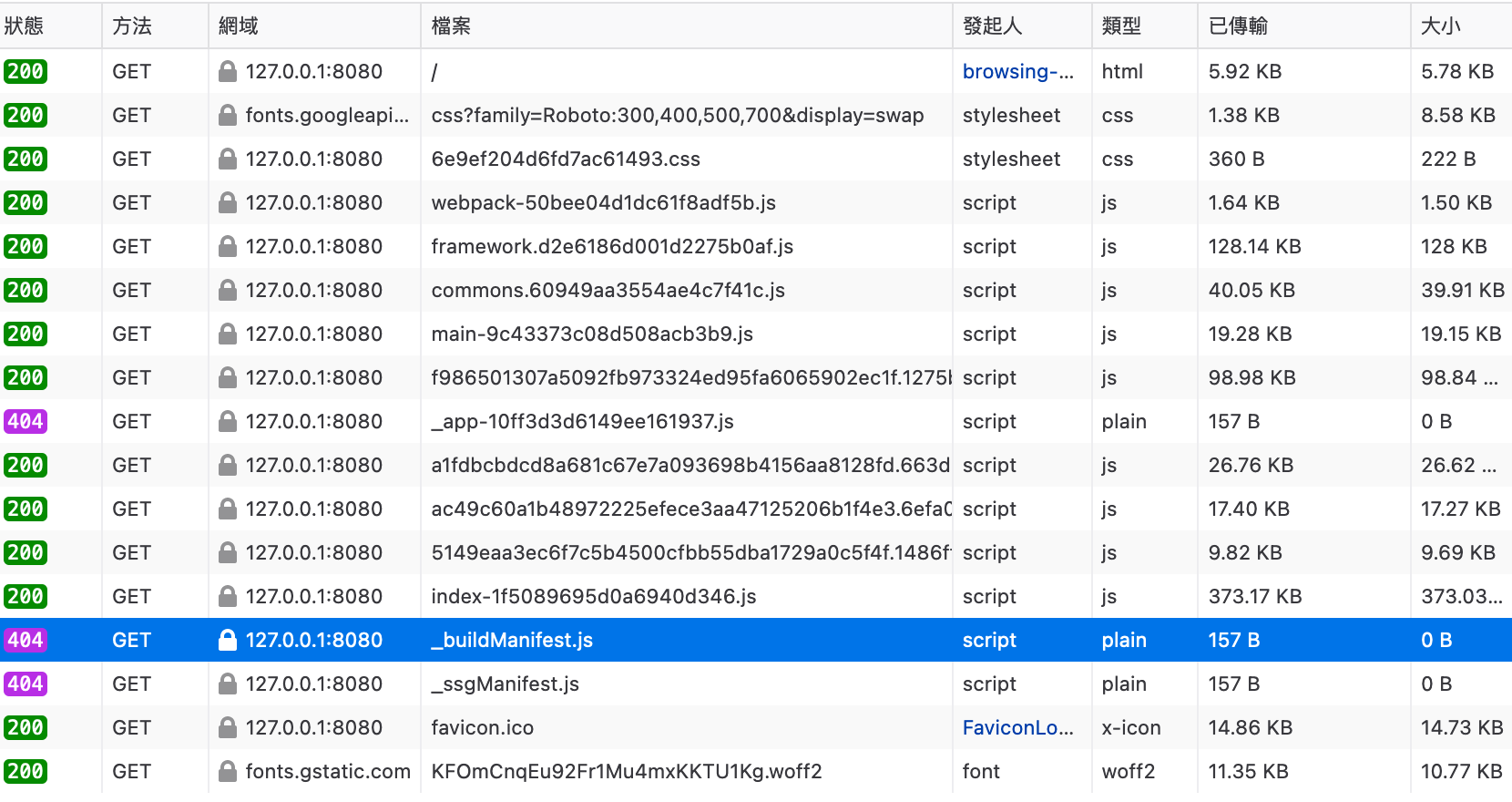Sort by the 檔案 column header
The width and height of the screenshot is (1512, 802).
[x=687, y=26]
